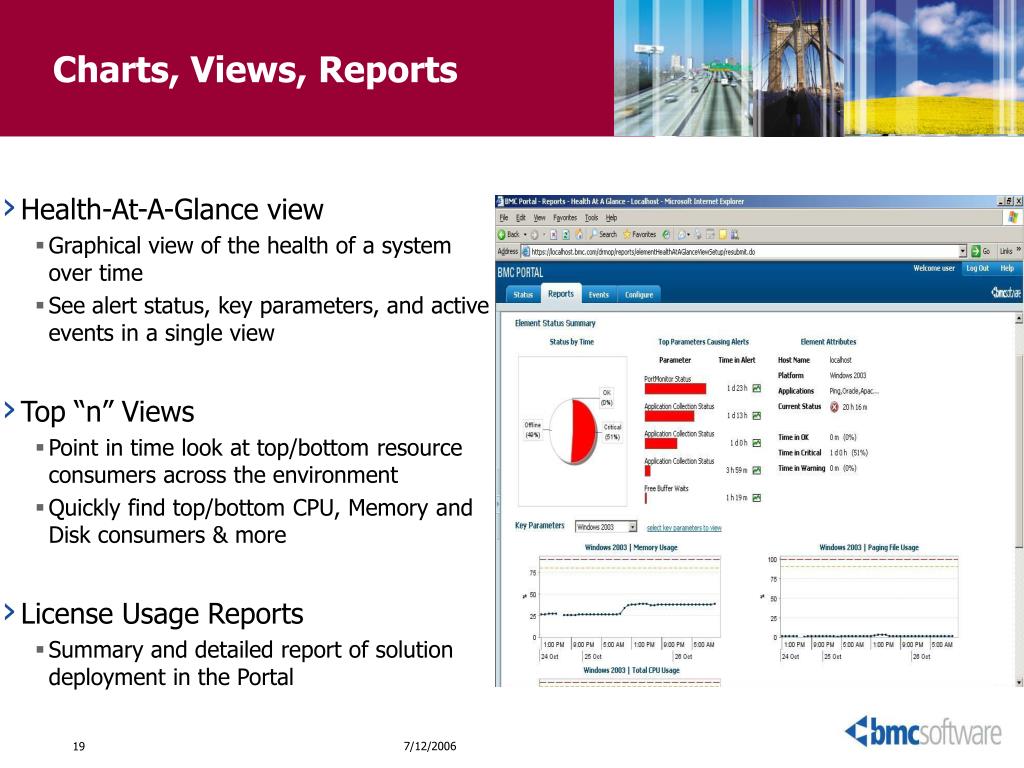The width and height of the screenshot is (1024, 768).
Task: Open chart icon beside 3 h 59 m
Action: click(756, 471)
